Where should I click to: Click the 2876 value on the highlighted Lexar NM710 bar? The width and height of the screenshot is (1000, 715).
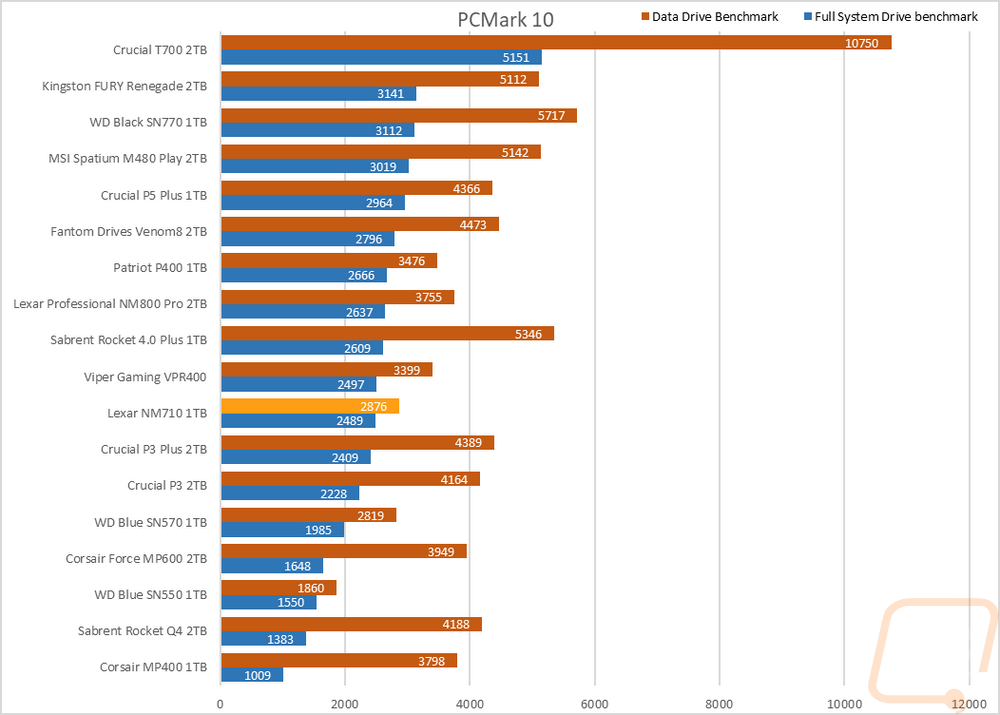point(373,406)
